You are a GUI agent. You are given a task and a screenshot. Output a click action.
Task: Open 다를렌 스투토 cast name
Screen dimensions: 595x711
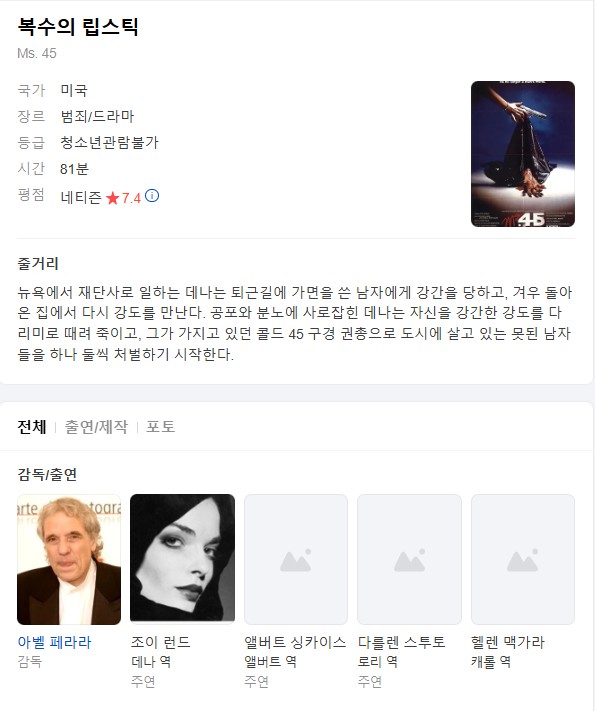click(x=401, y=642)
